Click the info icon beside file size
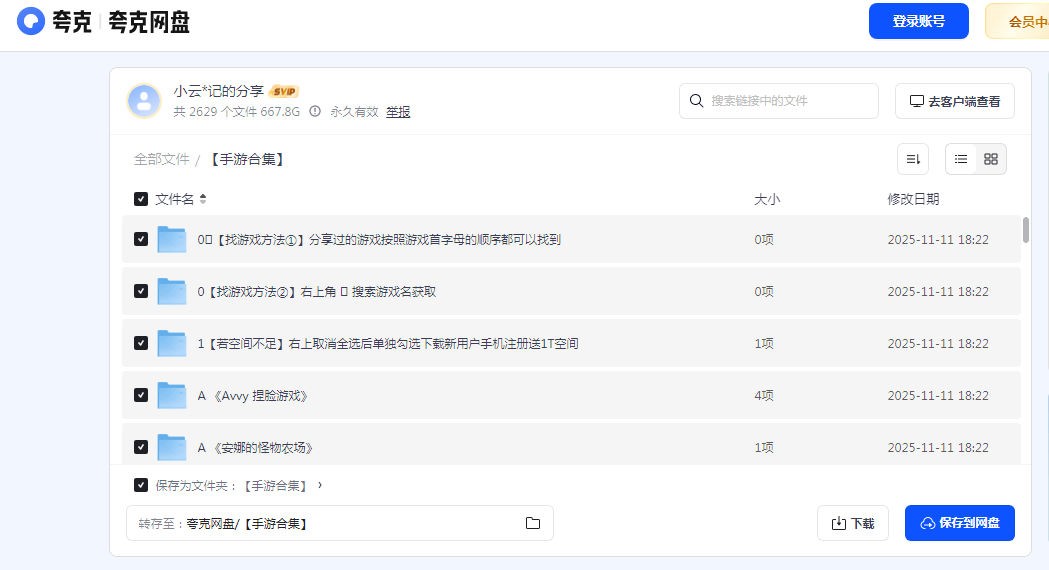 315,112
